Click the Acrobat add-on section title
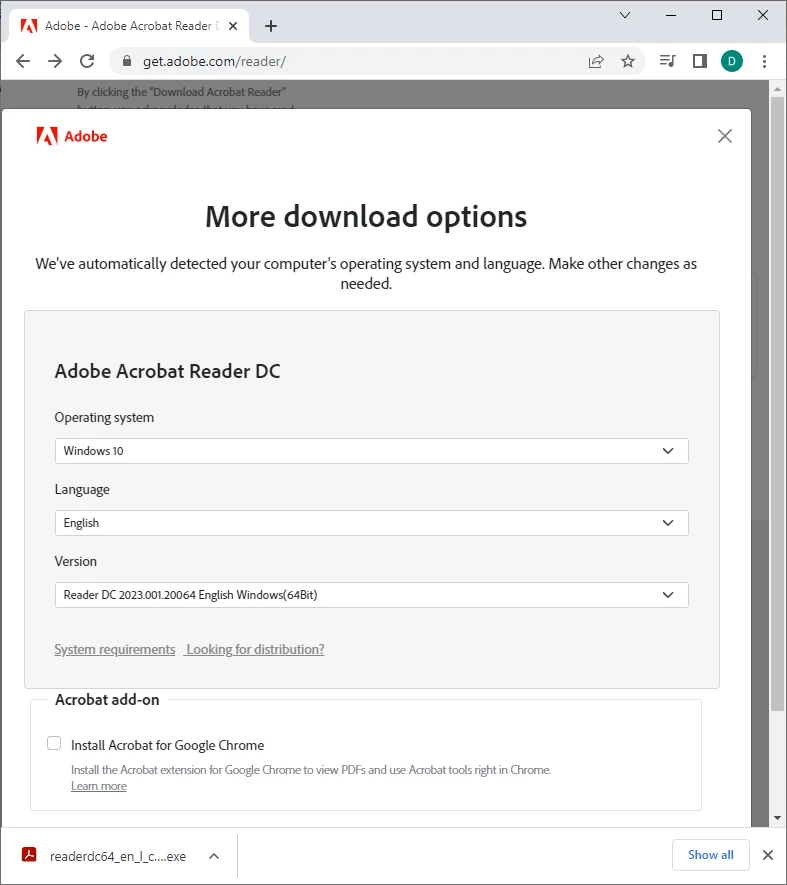 107,700
